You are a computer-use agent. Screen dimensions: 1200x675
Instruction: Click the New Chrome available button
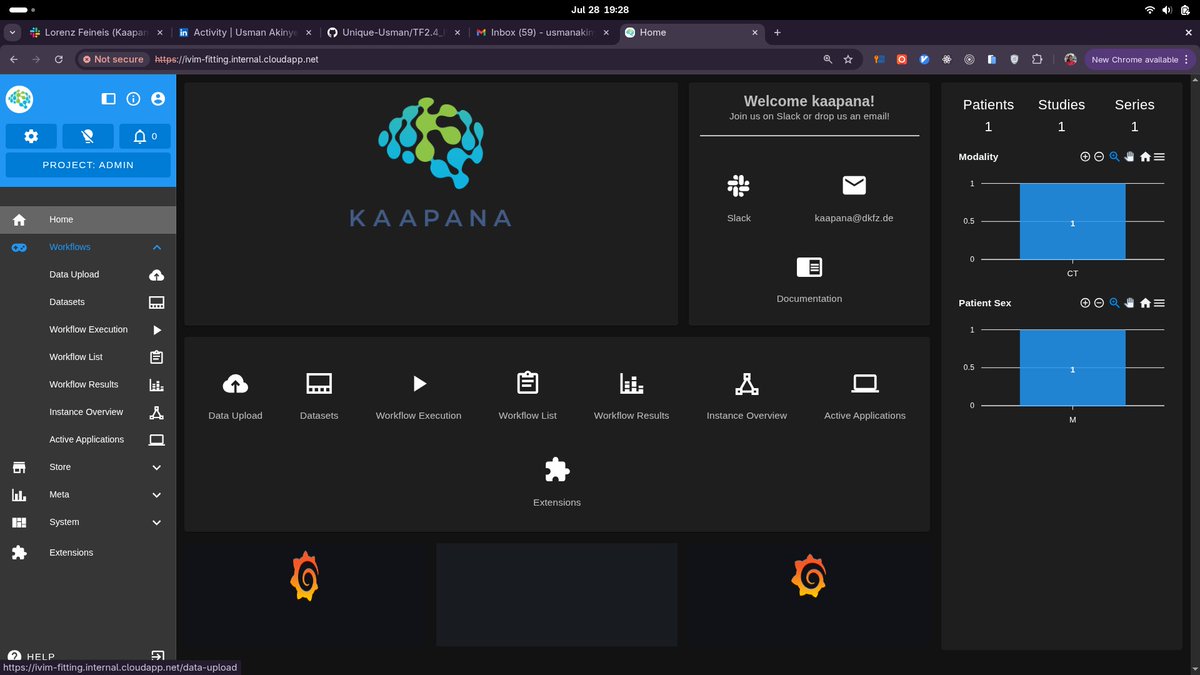tap(1139, 59)
